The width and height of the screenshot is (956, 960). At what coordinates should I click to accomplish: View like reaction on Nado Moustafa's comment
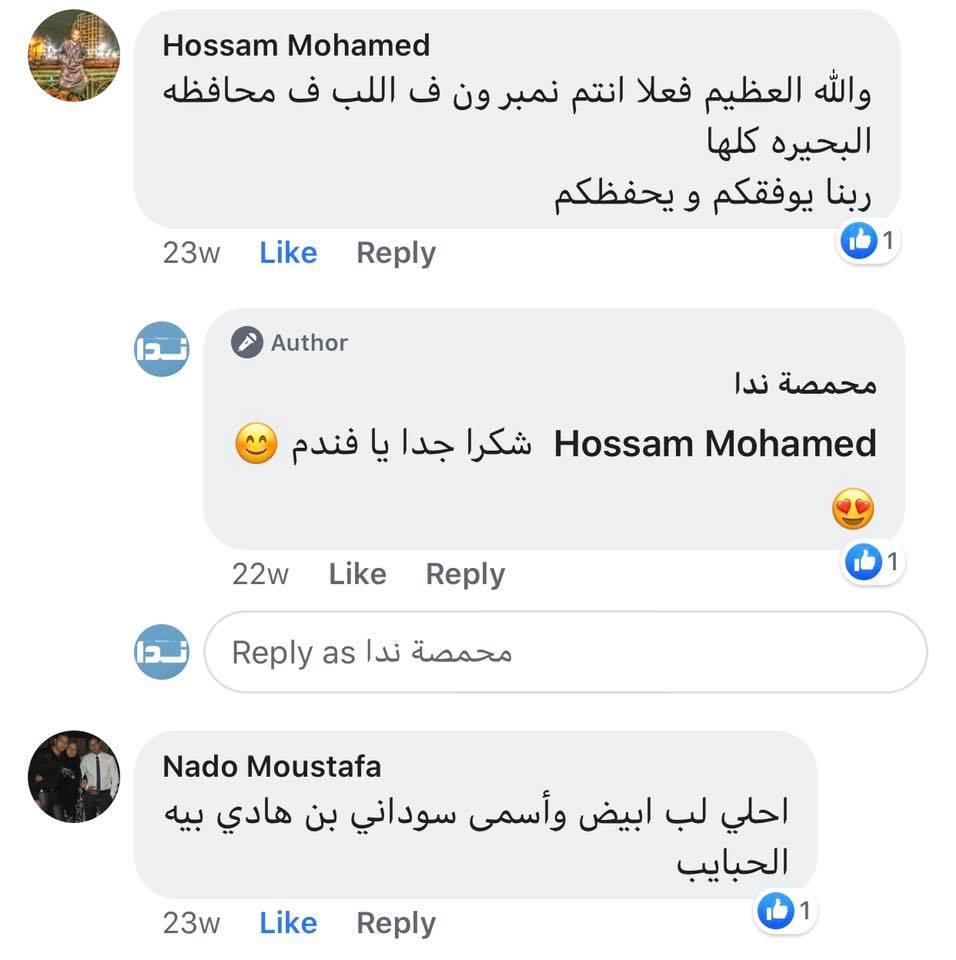point(785,910)
